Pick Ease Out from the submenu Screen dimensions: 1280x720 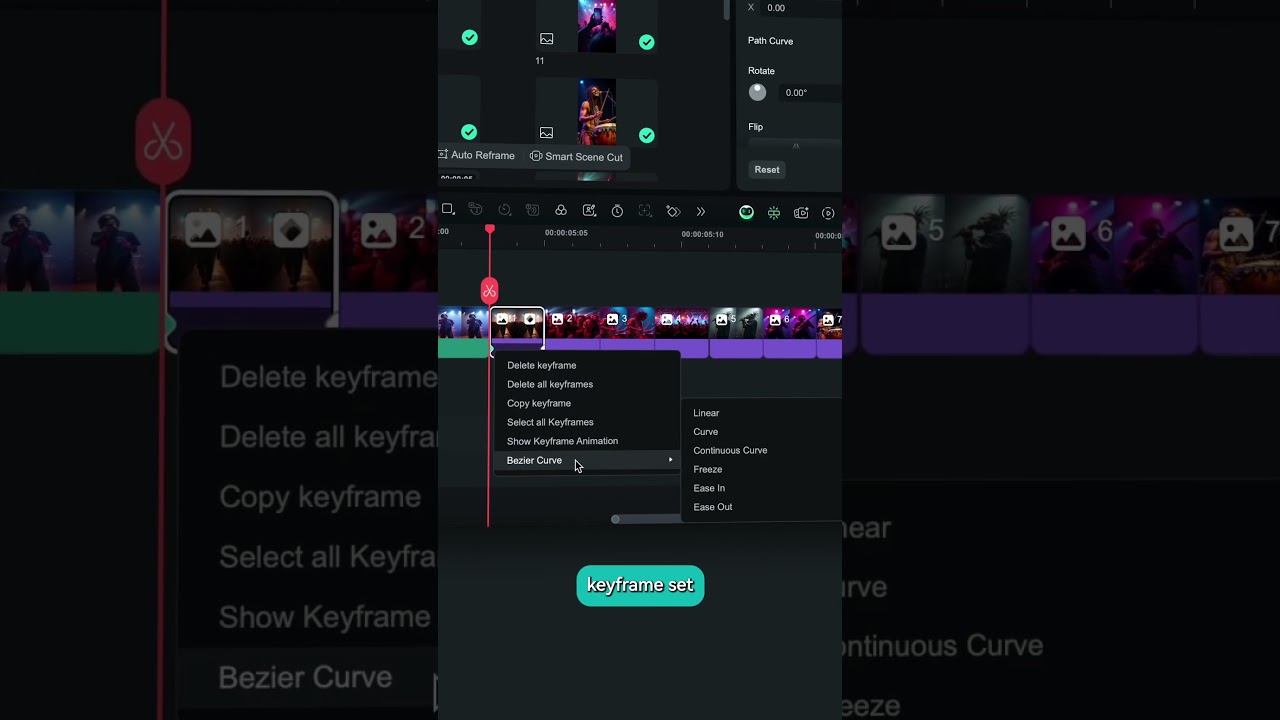click(713, 507)
